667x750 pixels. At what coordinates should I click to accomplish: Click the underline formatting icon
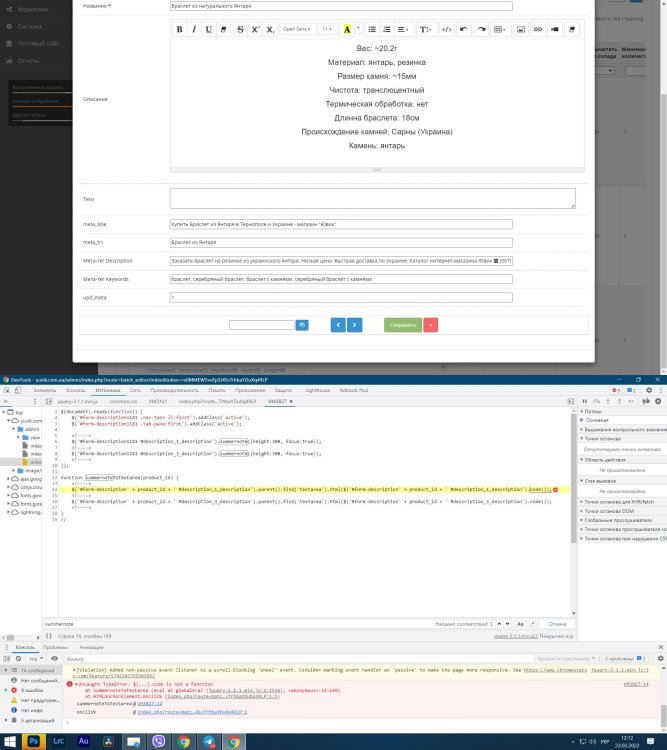209,30
